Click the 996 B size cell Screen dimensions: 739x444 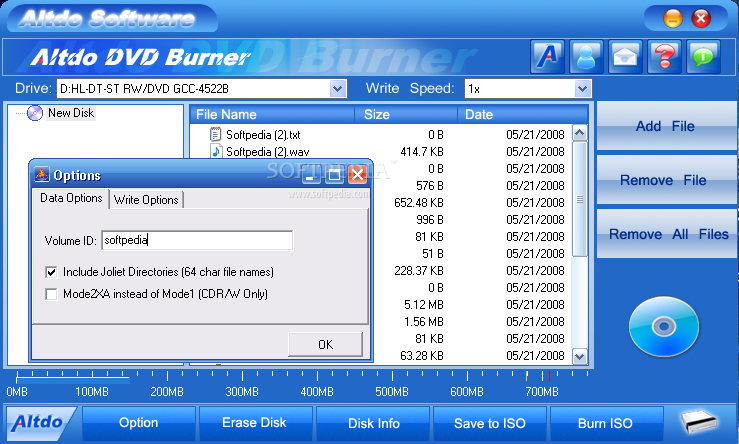pos(430,220)
